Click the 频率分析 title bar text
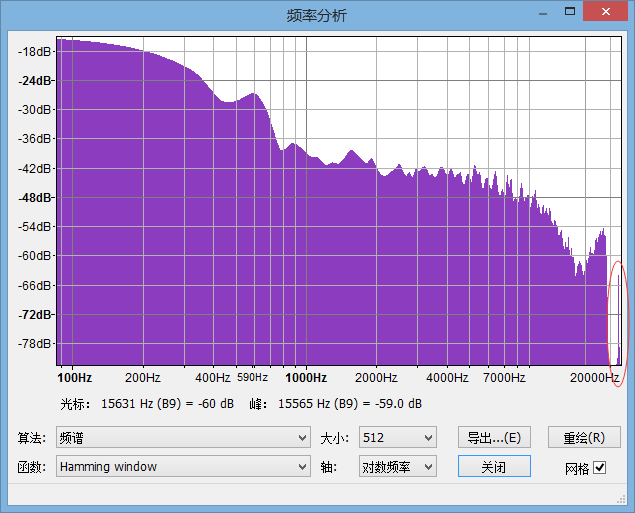Screen dimensions: 635x513 click(316, 15)
